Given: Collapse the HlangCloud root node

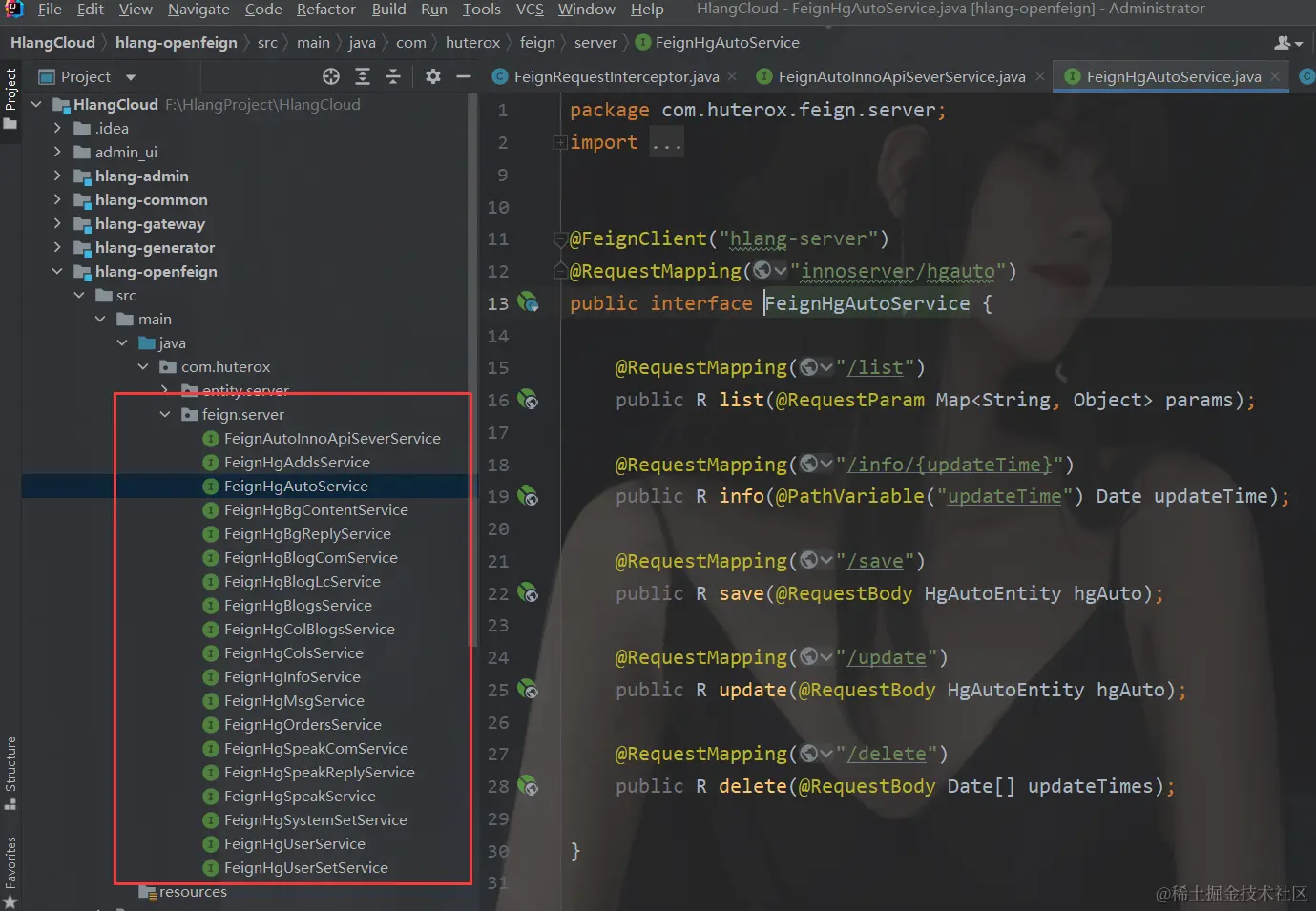Looking at the screenshot, I should tap(36, 104).
